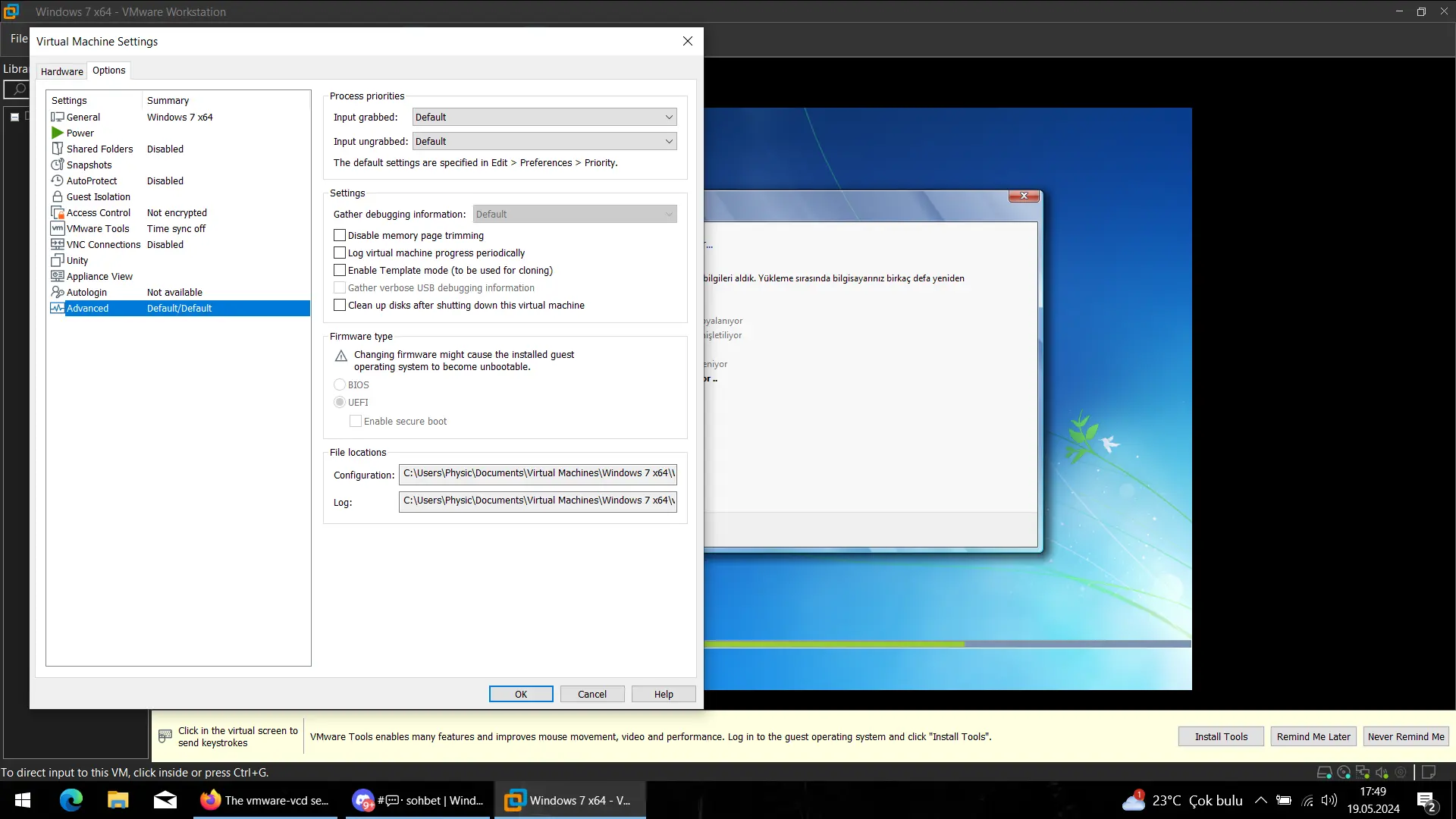1456x819 pixels.
Task: Collapse the Library tree node
Action: pos(14,117)
